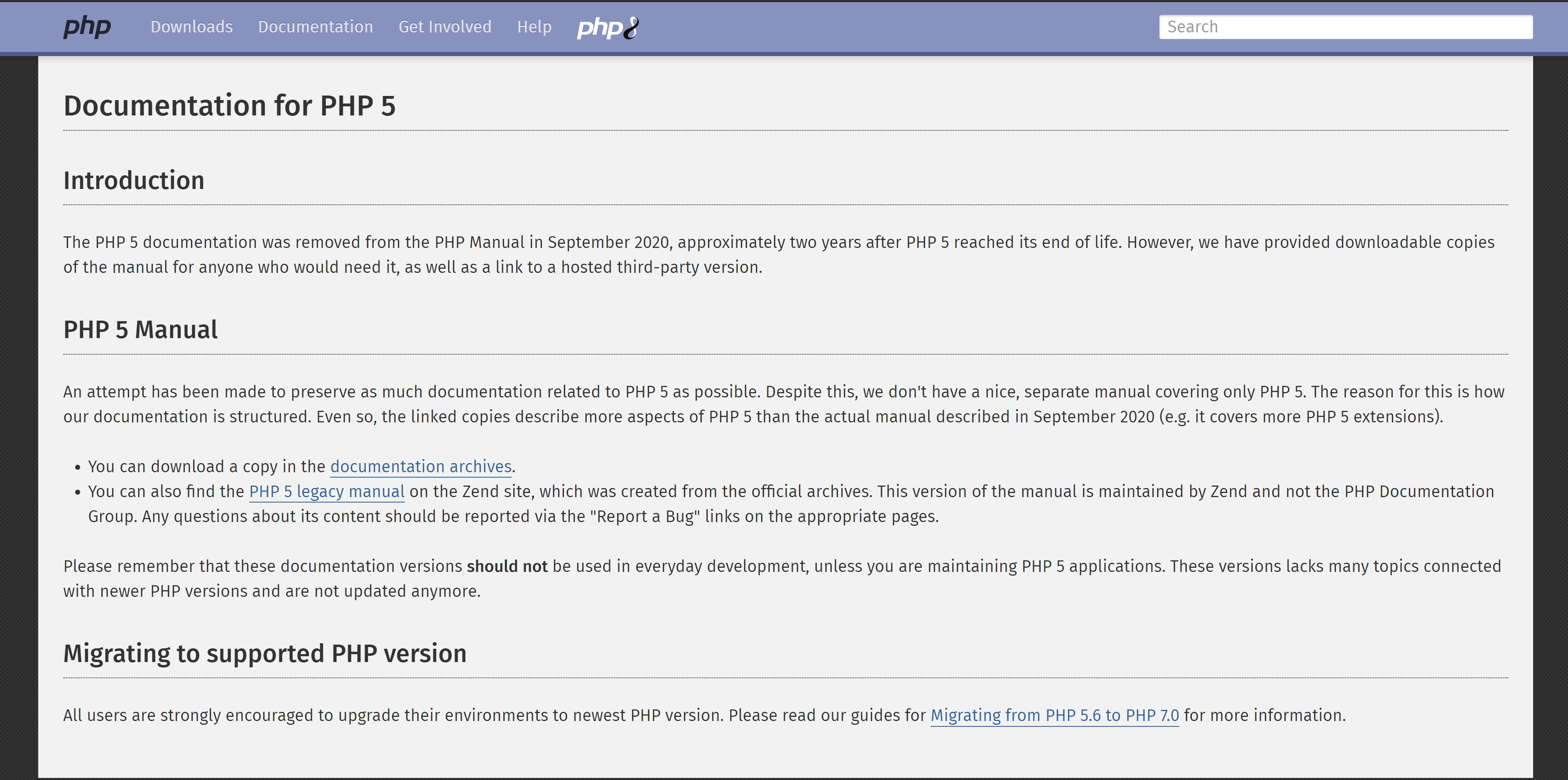Click the php home logo
1568x780 pixels.
pyautogui.click(x=87, y=27)
